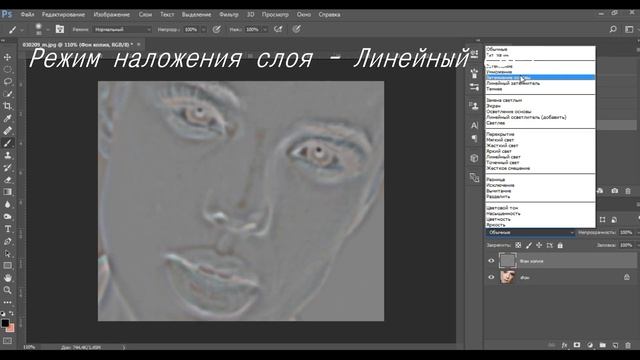
Task: Select the Pen tool
Action: pos(7,241)
